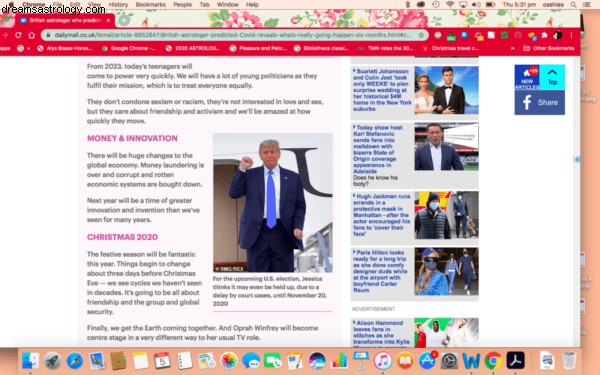Open the History menu
This screenshot has height=375, width=600.
(118, 5)
